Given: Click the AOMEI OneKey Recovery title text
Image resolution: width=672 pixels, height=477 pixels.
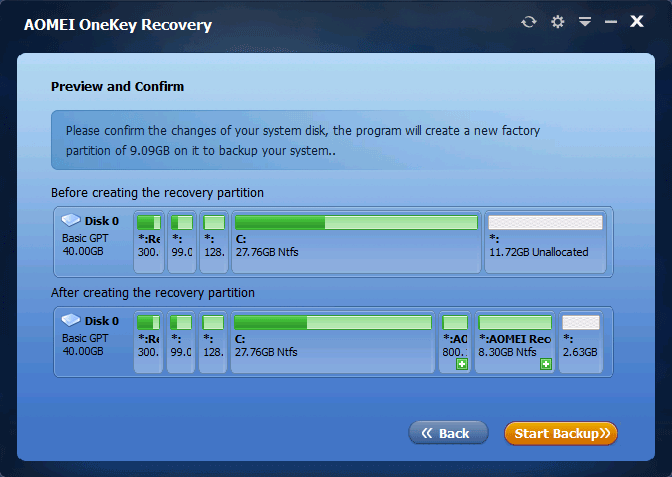Looking at the screenshot, I should [x=118, y=24].
